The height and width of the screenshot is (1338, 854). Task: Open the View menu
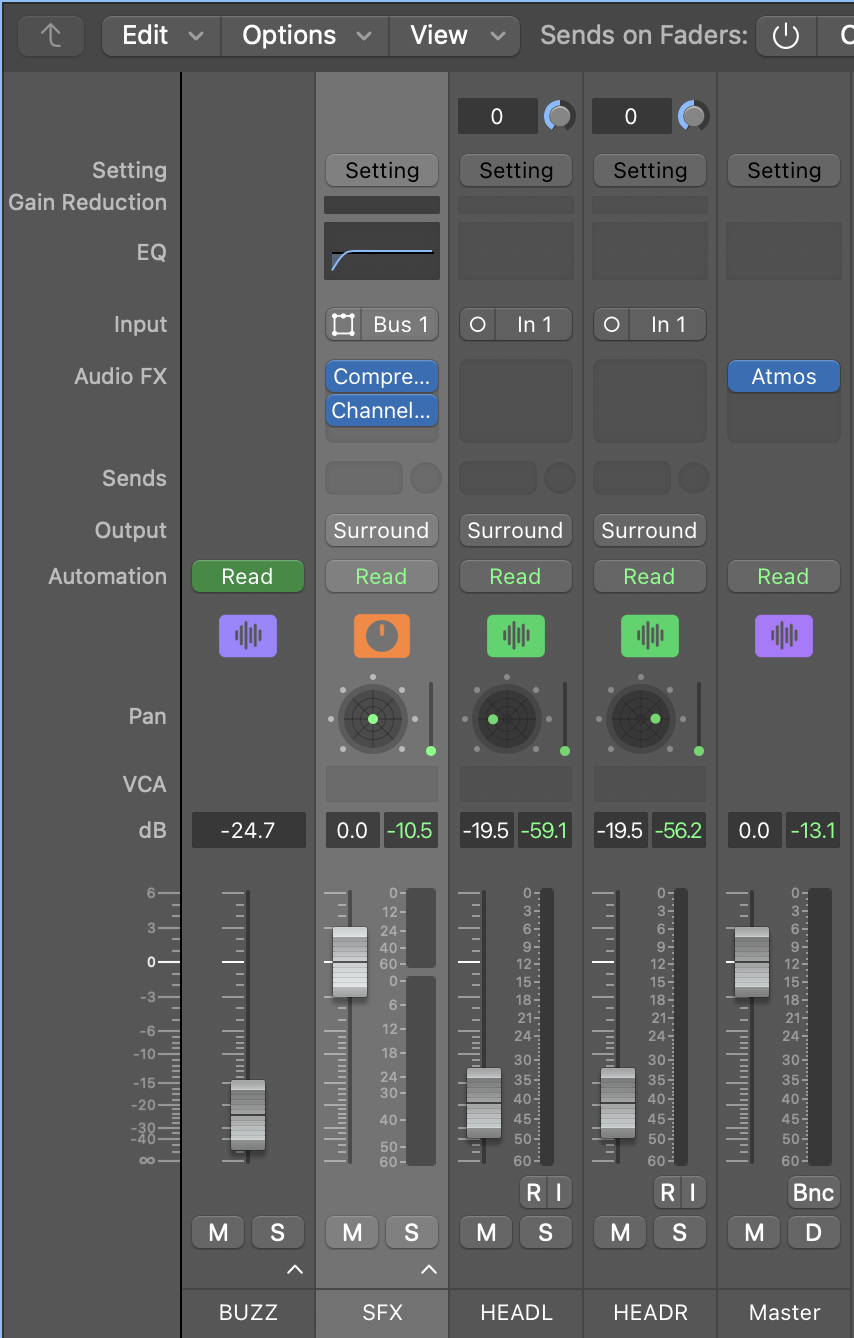pyautogui.click(x=455, y=36)
